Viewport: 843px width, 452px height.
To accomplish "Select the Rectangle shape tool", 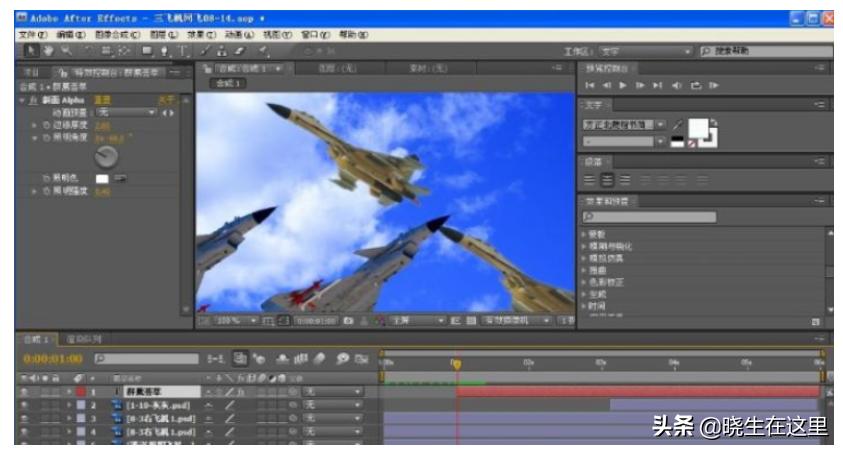I will click(x=147, y=50).
